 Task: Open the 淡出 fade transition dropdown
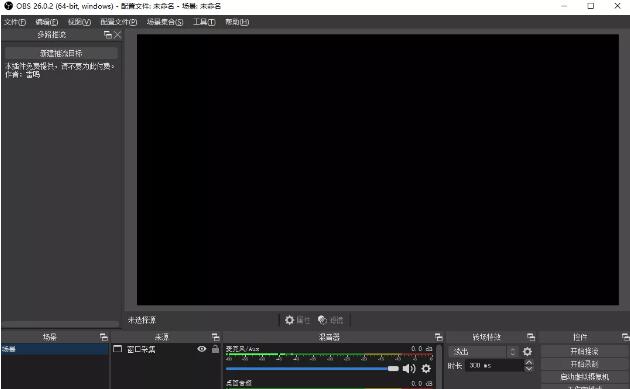coord(483,352)
